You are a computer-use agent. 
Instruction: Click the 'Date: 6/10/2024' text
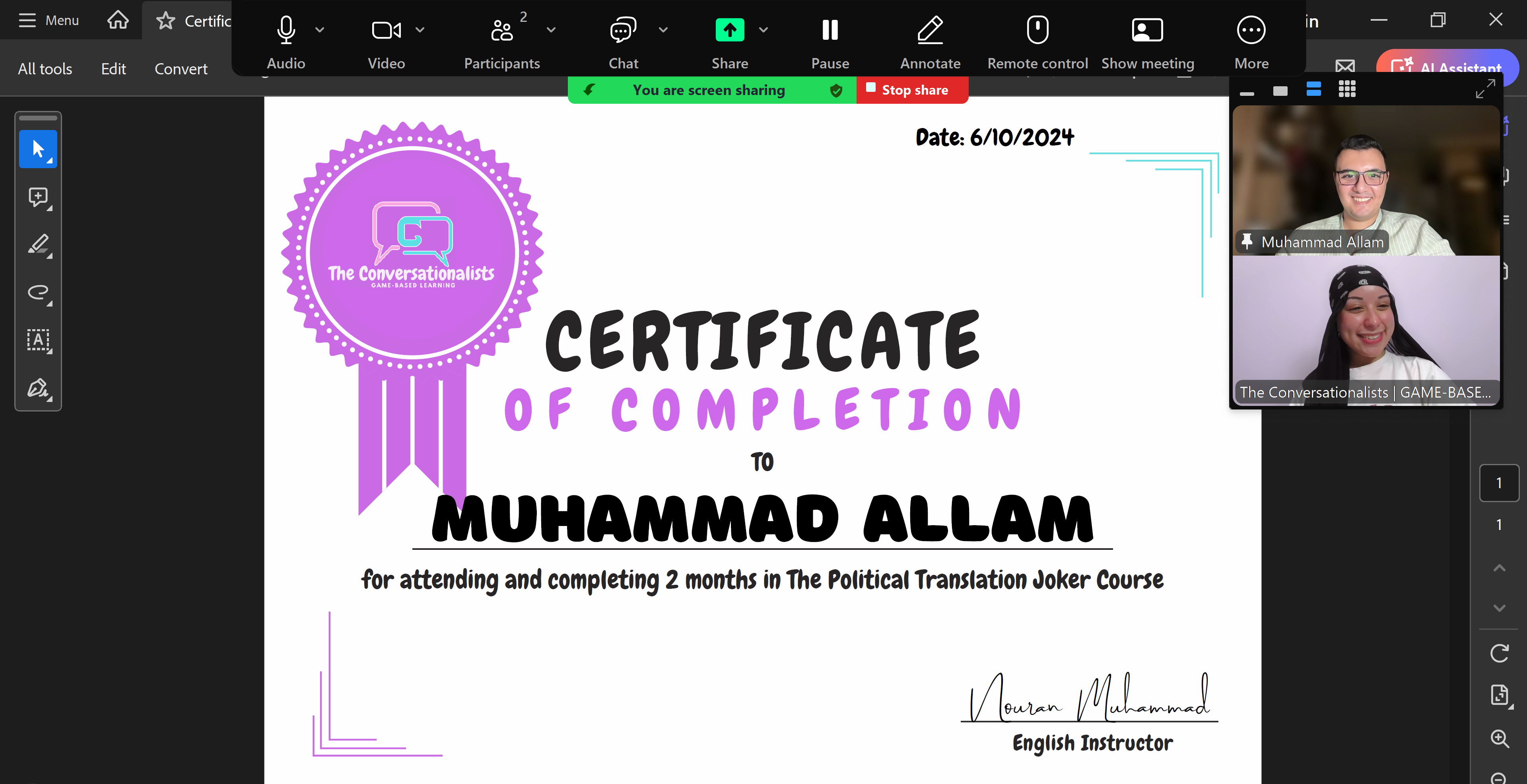point(995,138)
